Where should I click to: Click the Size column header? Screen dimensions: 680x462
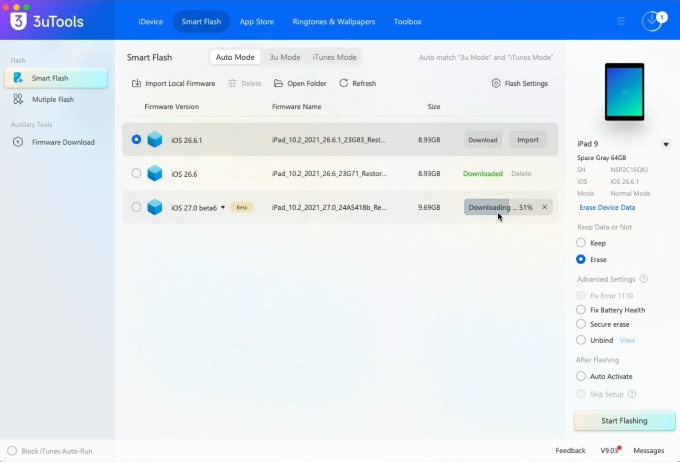pos(434,106)
